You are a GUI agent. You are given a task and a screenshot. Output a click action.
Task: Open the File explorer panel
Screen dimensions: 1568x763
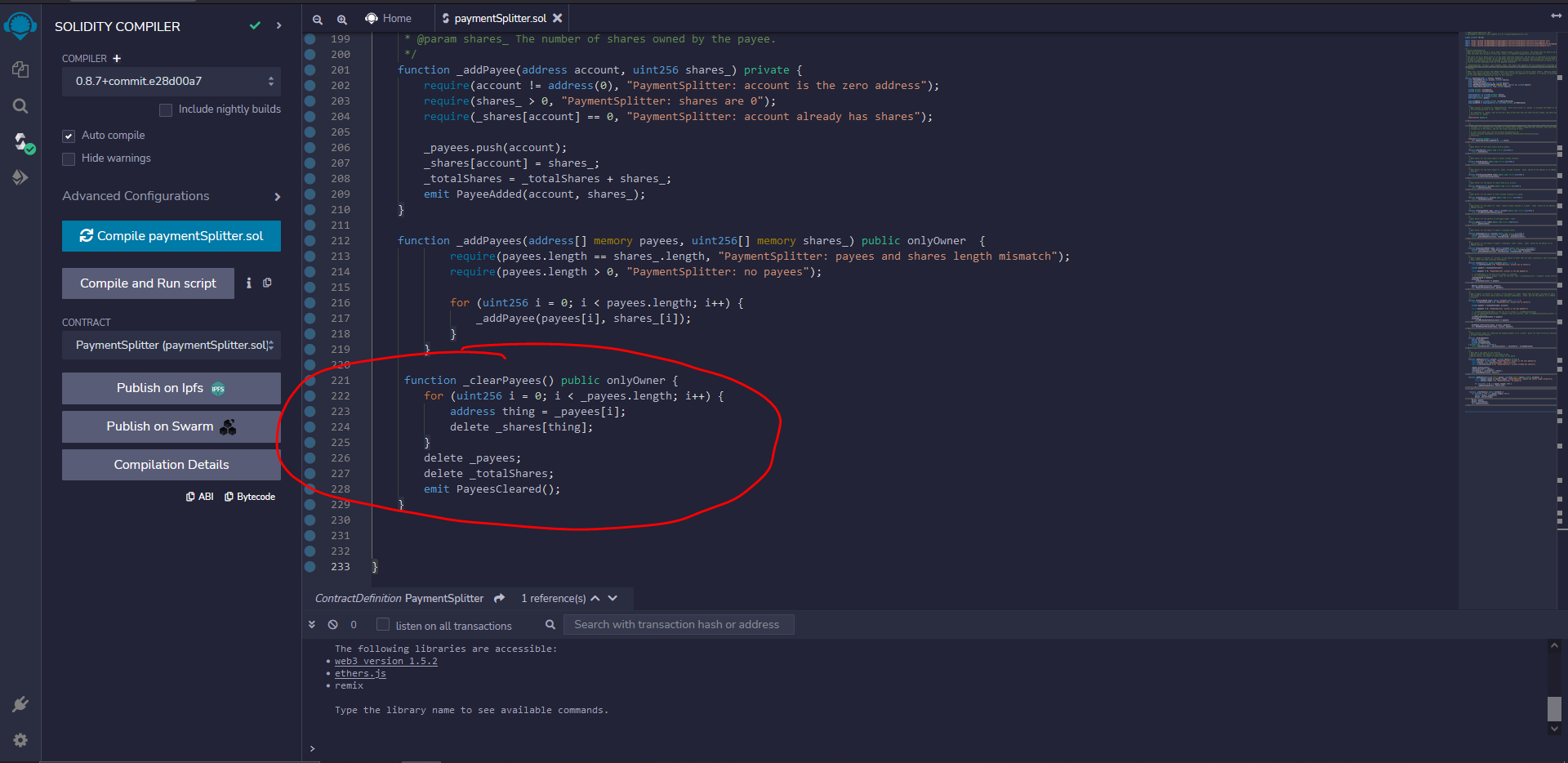tap(20, 69)
